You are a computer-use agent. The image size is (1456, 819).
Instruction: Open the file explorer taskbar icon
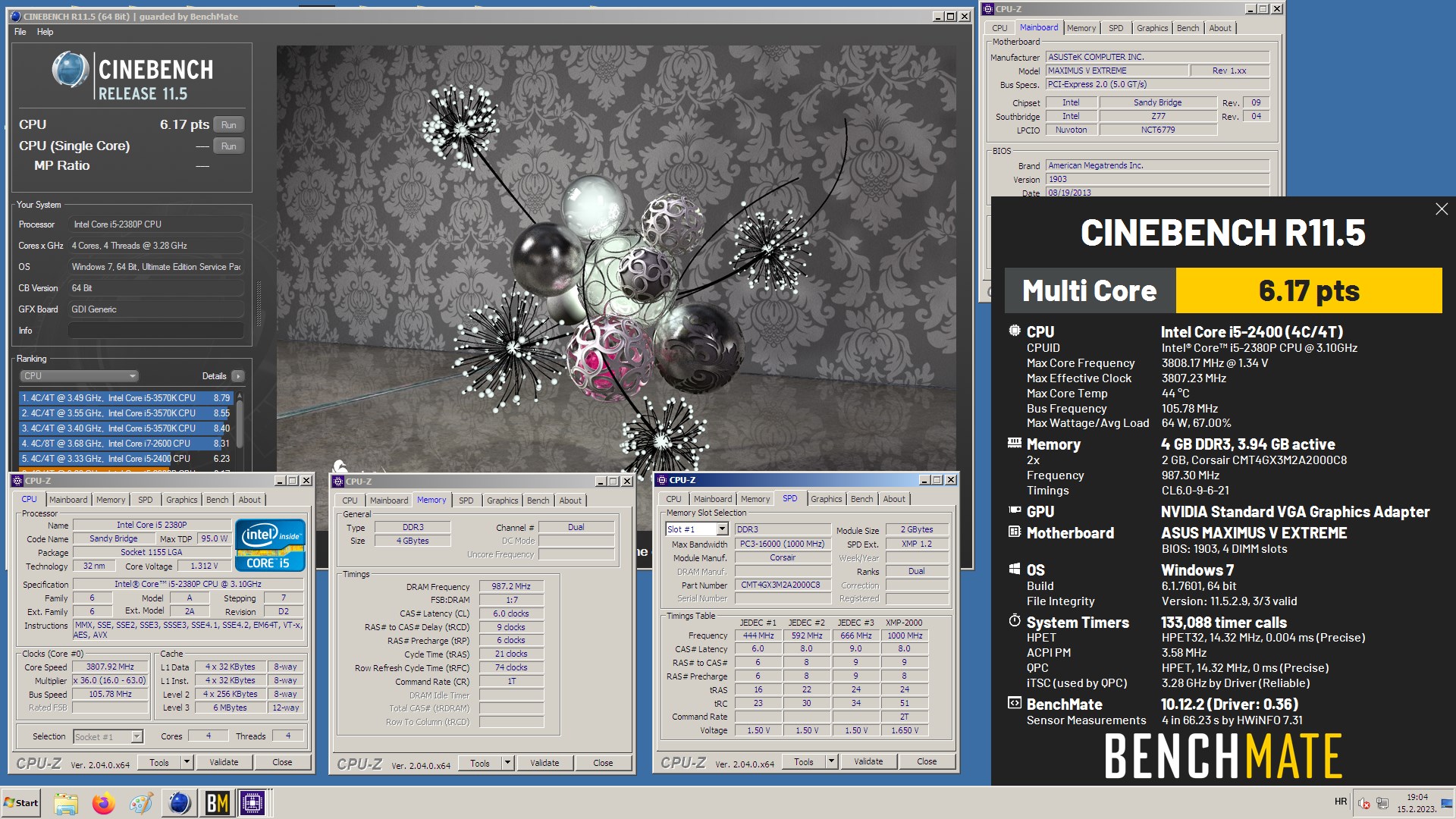66,802
